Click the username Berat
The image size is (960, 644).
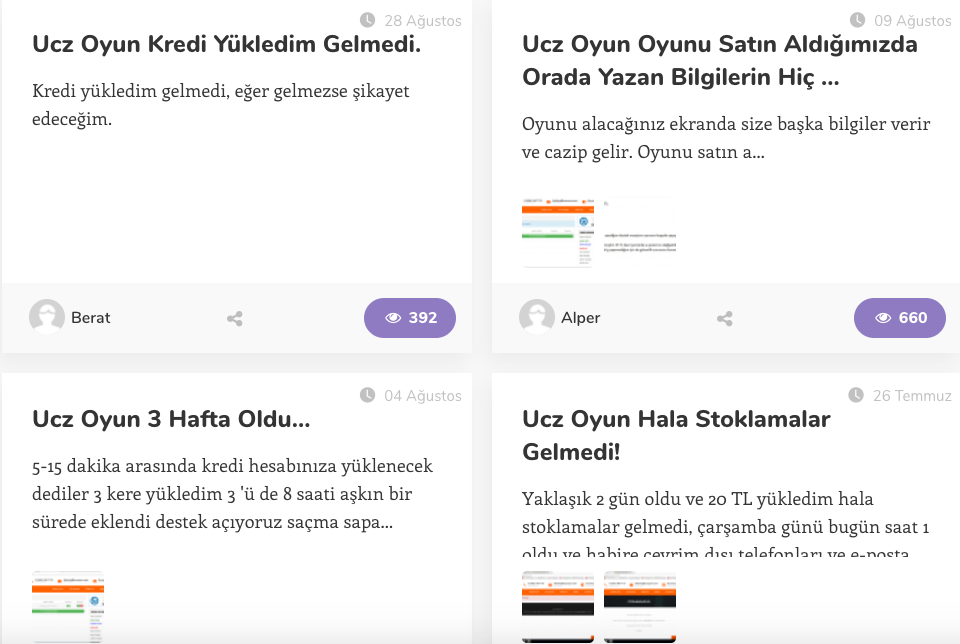coord(91,318)
